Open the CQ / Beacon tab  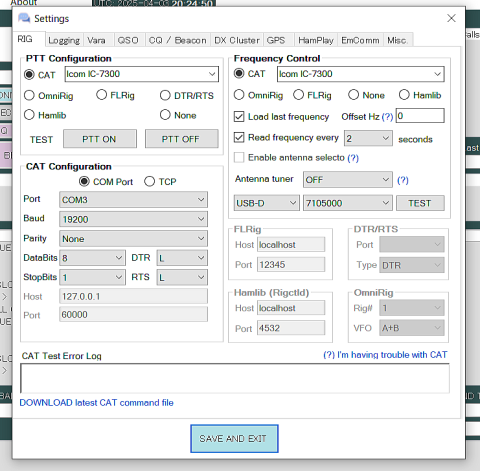(x=177, y=40)
